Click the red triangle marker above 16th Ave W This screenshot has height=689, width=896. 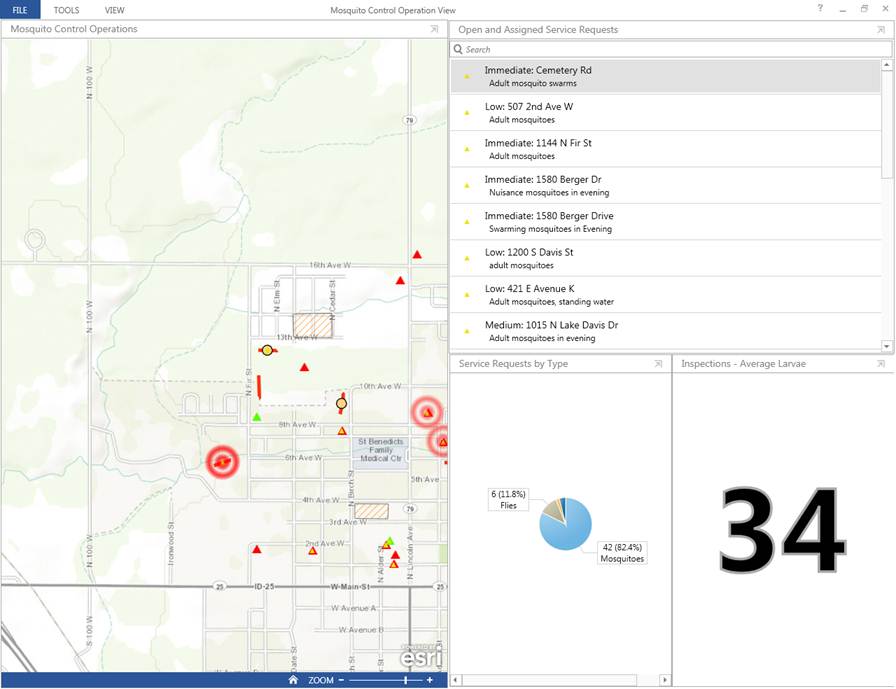click(x=417, y=254)
